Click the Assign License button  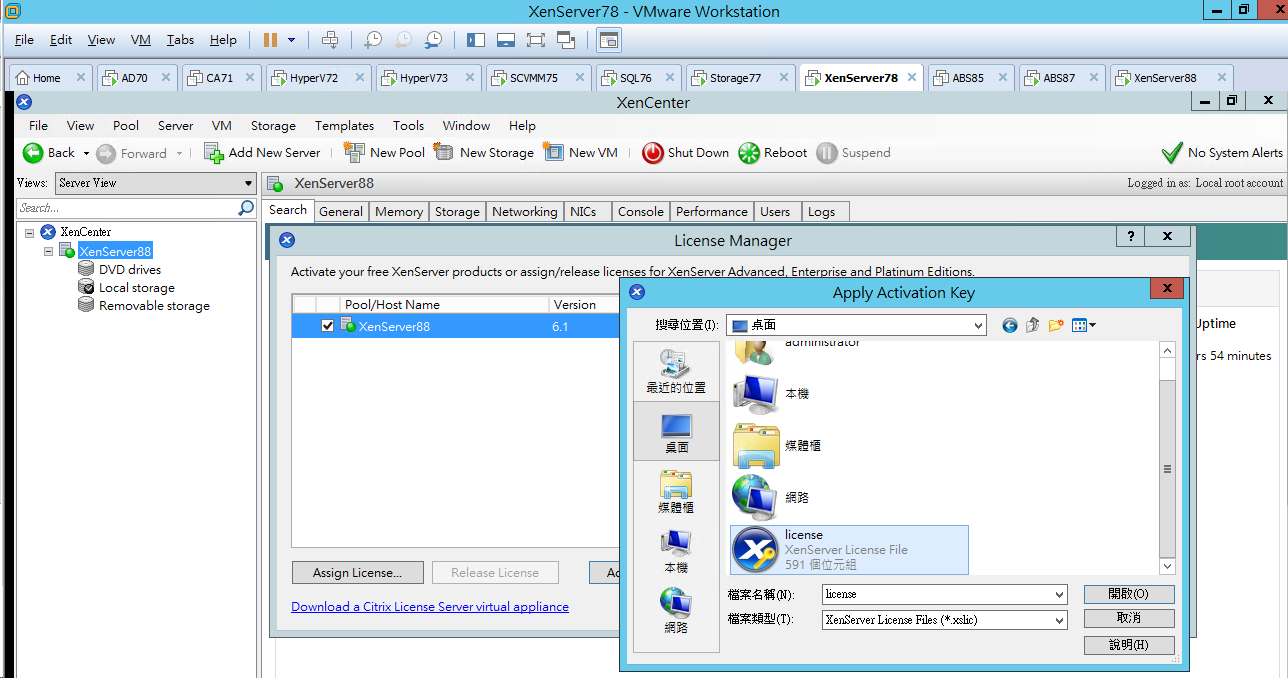pos(357,573)
